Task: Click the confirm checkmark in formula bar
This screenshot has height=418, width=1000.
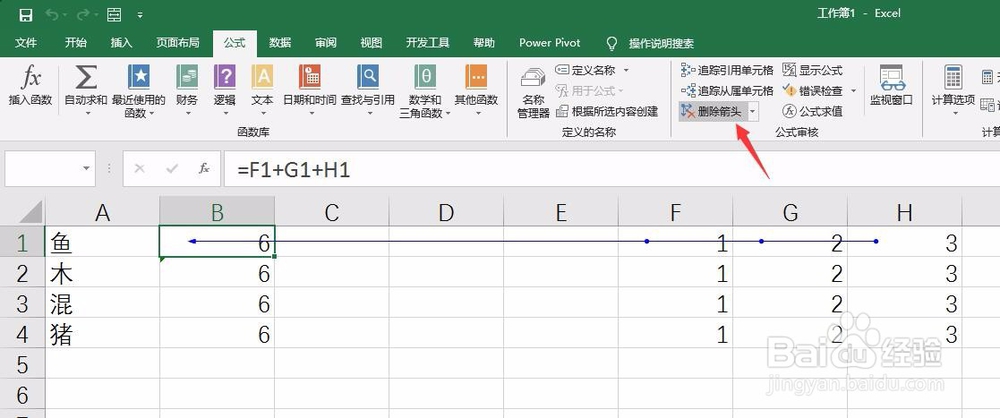Action: click(172, 168)
